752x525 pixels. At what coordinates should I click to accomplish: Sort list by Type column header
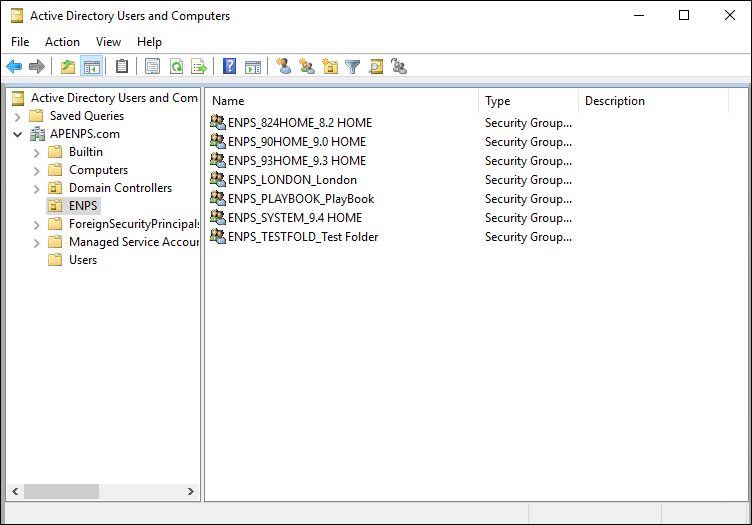(x=529, y=101)
